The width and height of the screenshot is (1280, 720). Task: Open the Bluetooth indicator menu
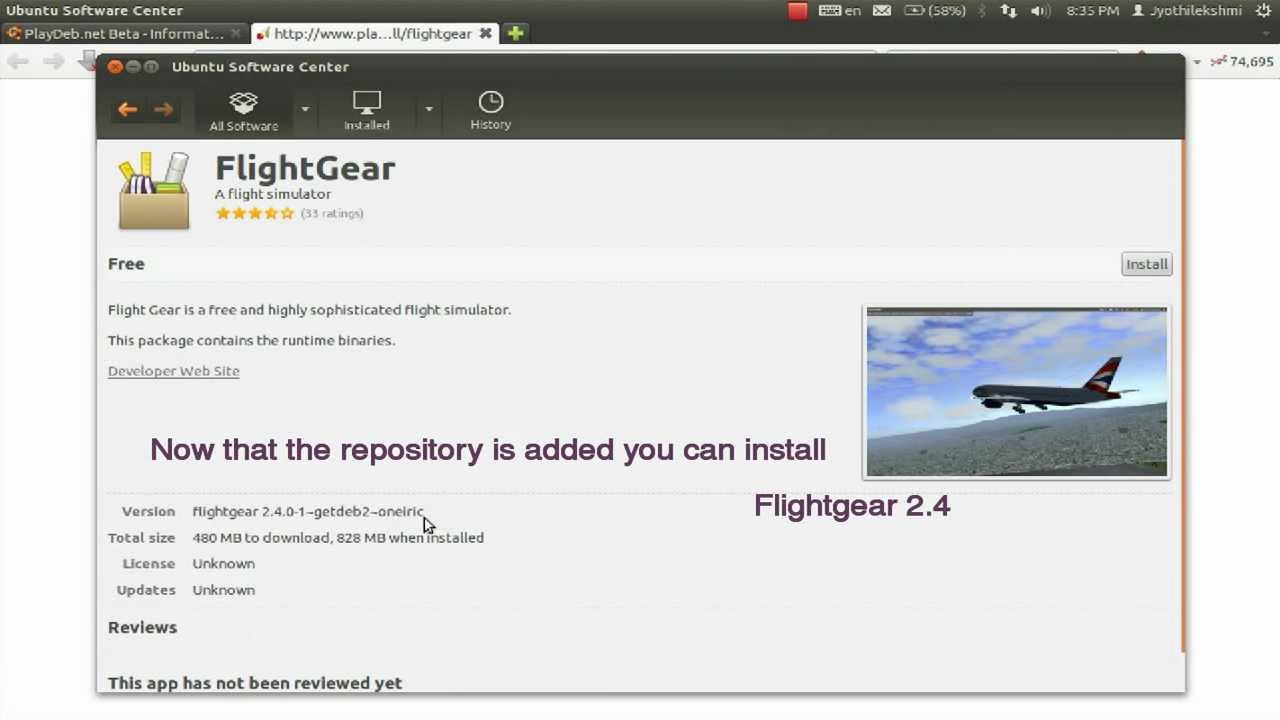(982, 11)
